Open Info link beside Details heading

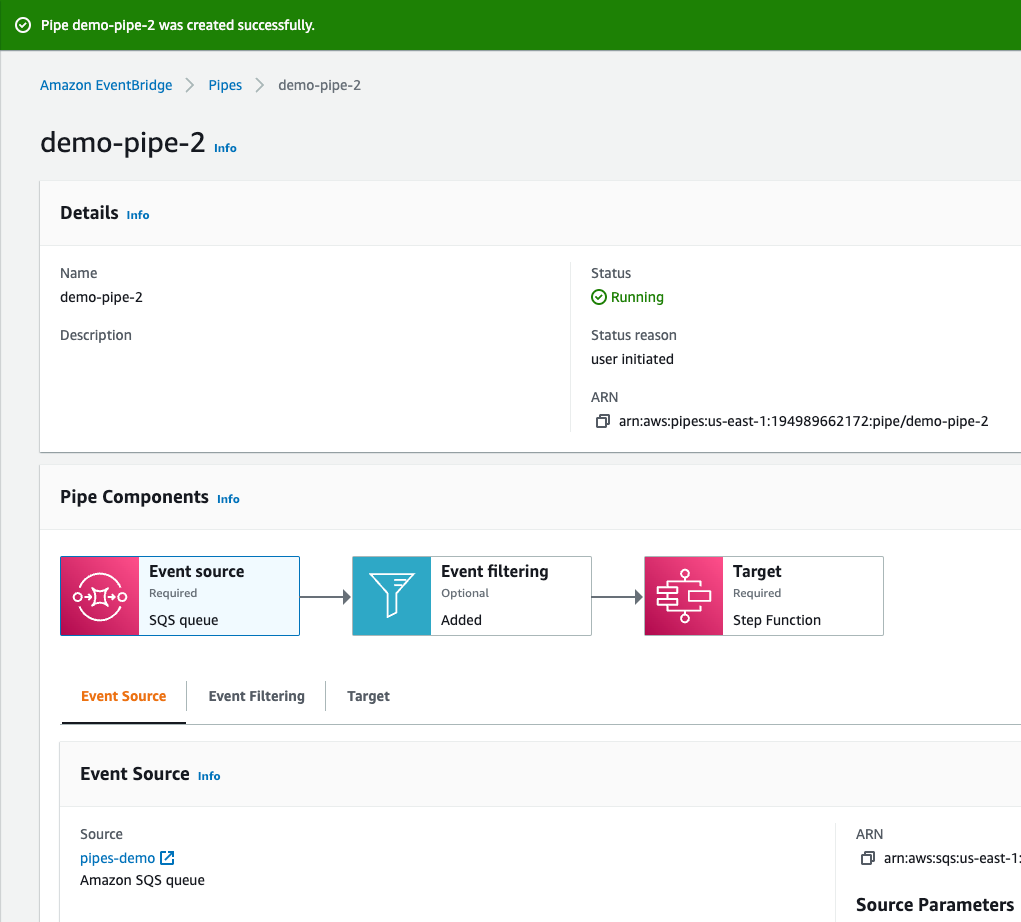point(138,215)
